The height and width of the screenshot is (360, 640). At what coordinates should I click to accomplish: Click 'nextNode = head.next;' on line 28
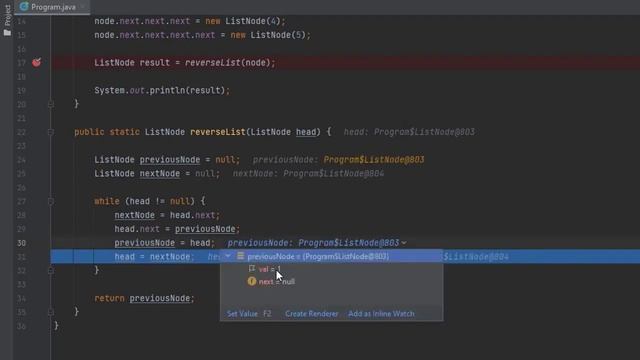coord(167,215)
